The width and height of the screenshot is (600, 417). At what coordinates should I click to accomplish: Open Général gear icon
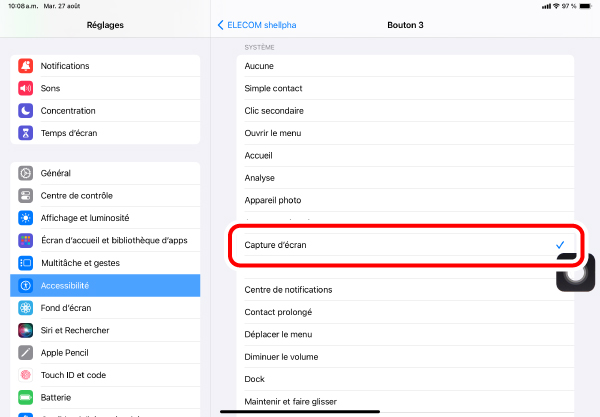26,173
